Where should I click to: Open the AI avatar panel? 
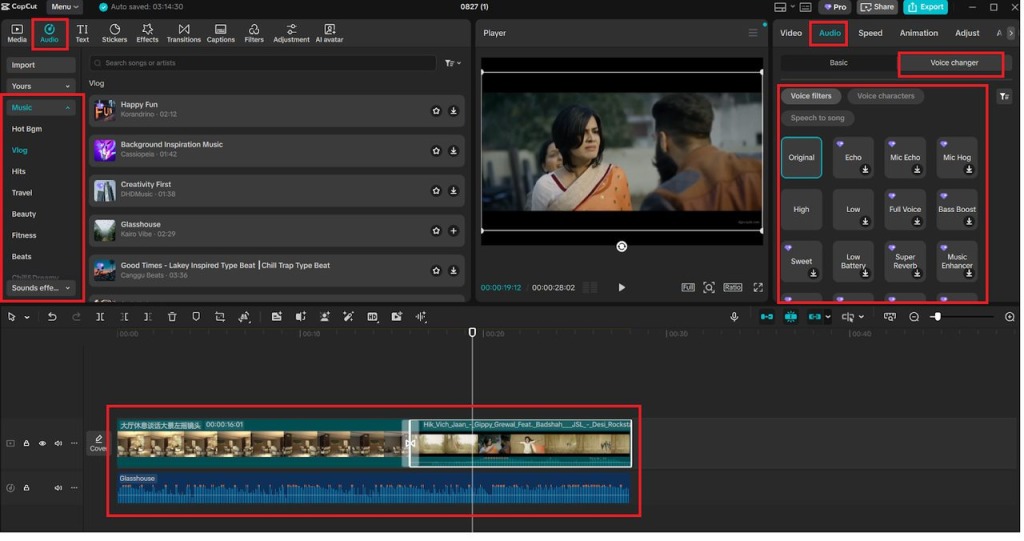(x=329, y=33)
